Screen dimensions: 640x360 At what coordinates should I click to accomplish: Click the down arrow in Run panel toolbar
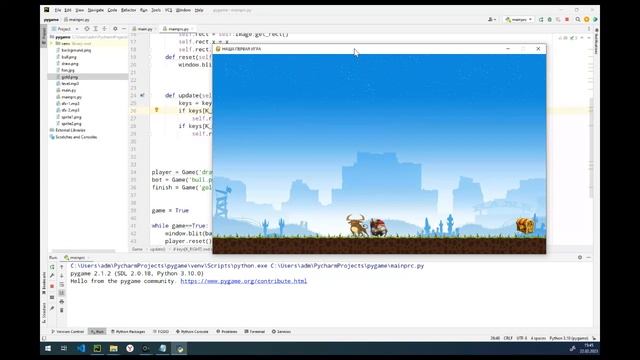(x=62, y=276)
